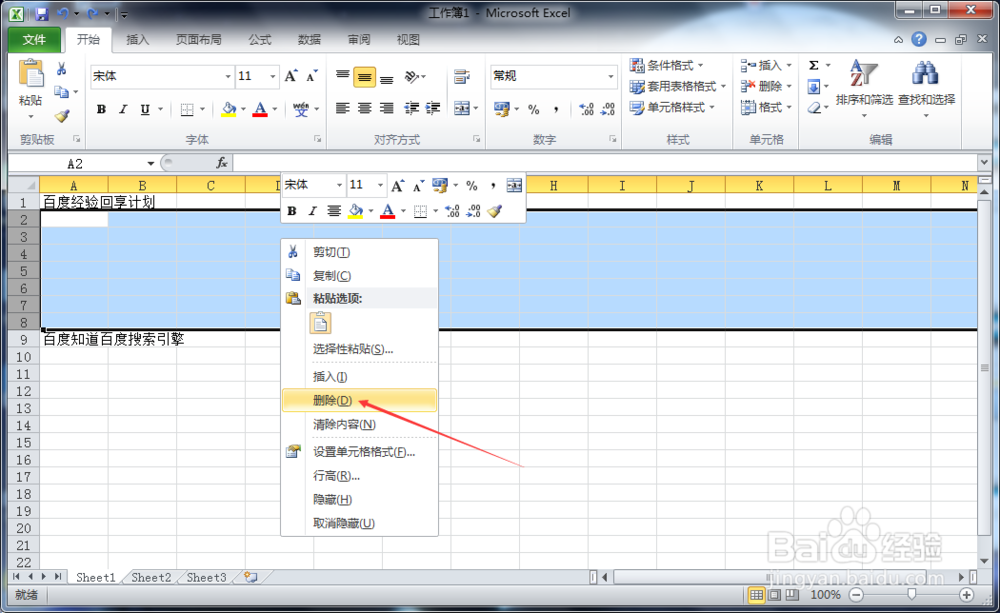Click the Paste icon in the ribbon clipboard group
Screen dimensions: 1000x613
[x=30, y=74]
